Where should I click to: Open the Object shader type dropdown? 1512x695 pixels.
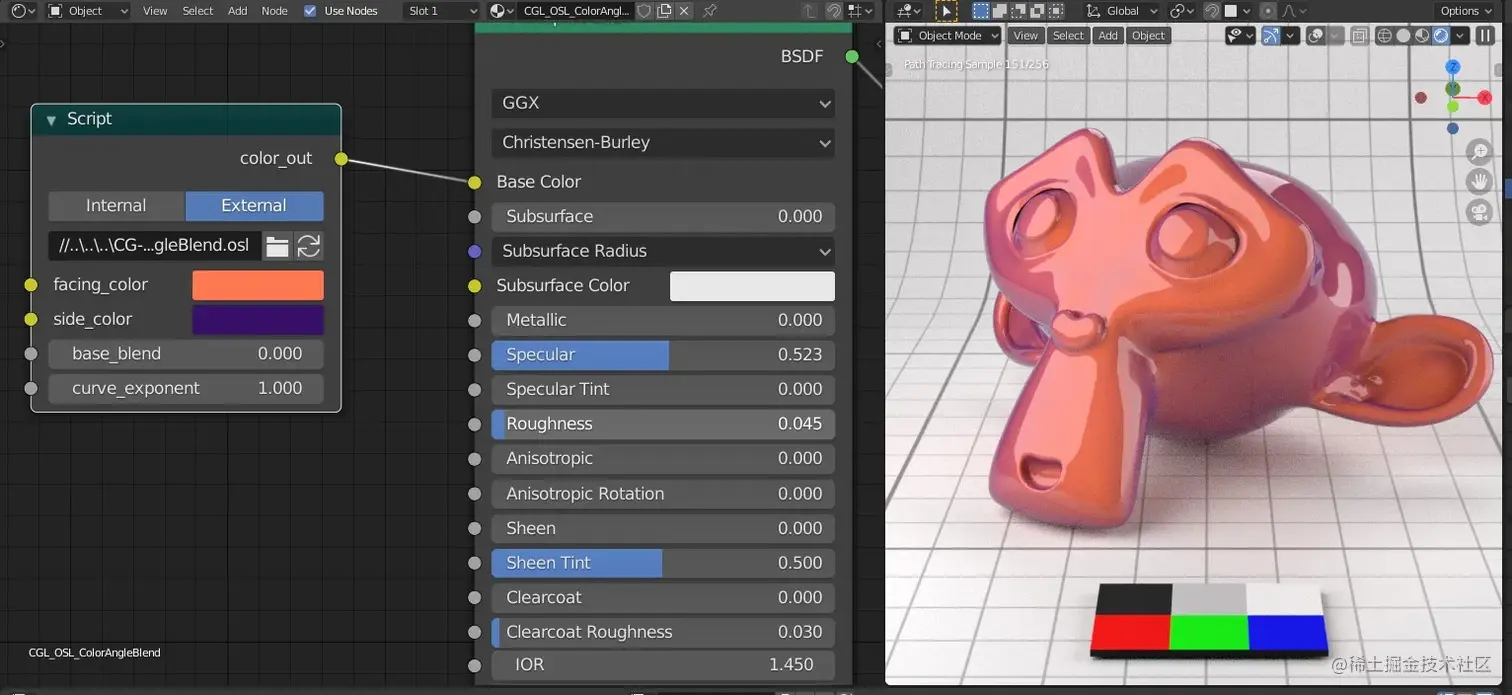pyautogui.click(x=88, y=11)
